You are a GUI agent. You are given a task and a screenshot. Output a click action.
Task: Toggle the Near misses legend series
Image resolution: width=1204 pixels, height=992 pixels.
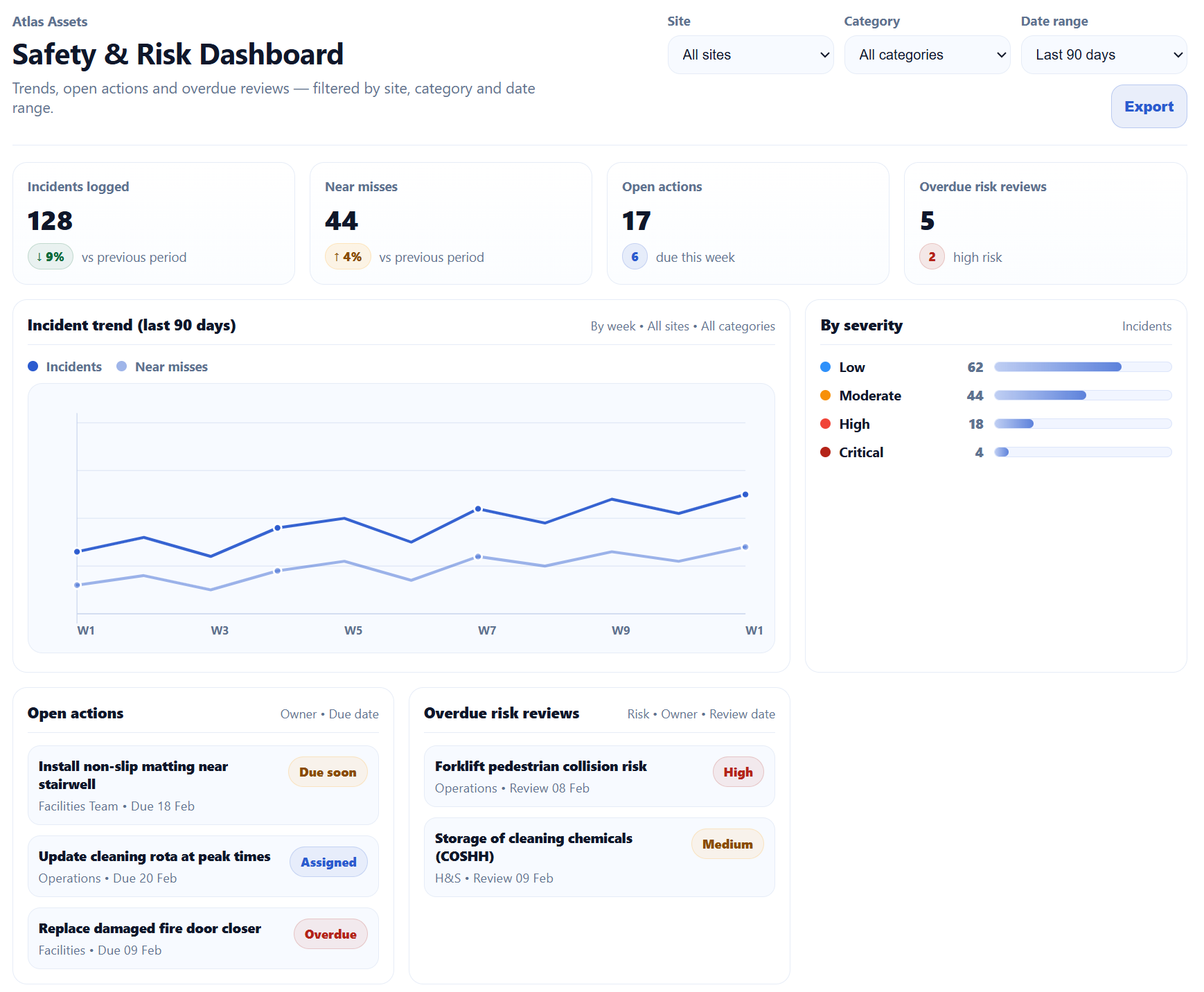pyautogui.click(x=162, y=366)
